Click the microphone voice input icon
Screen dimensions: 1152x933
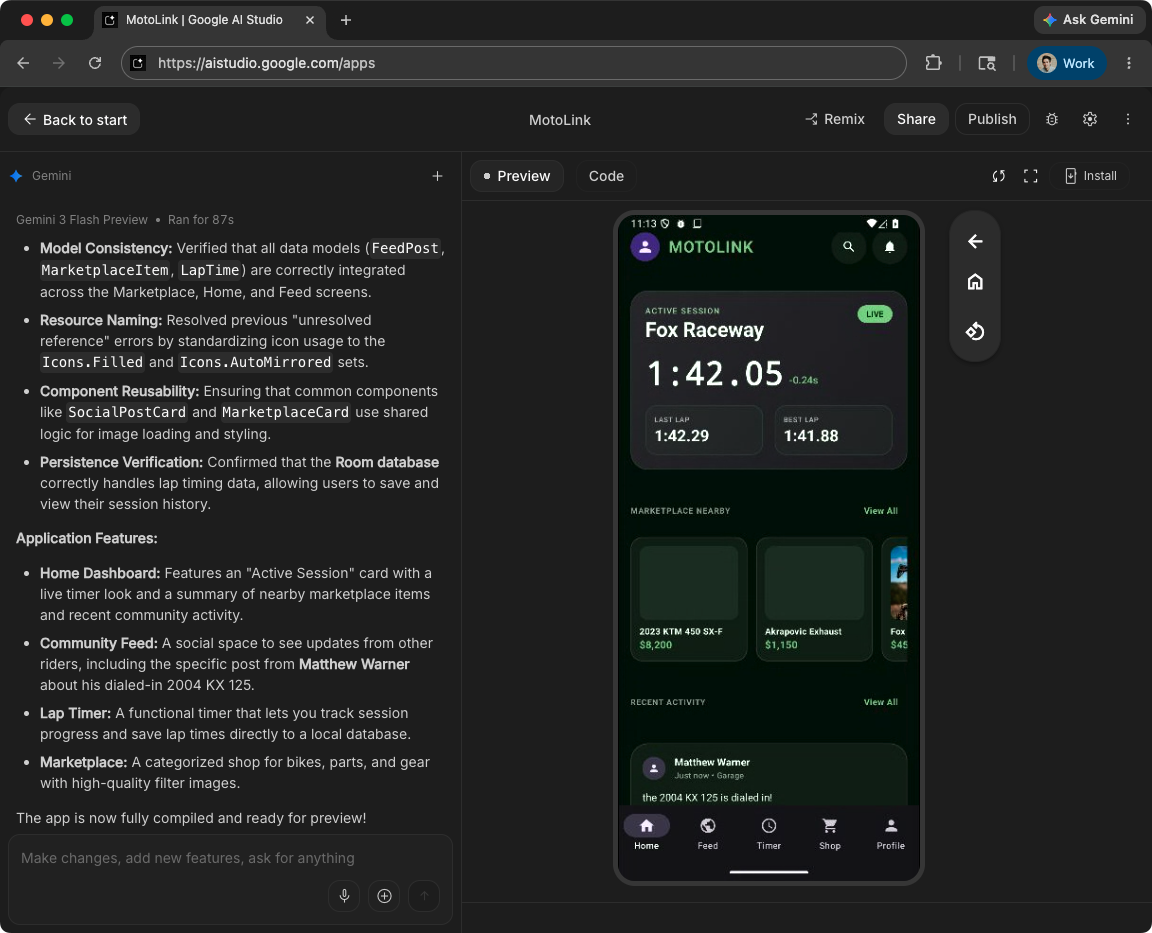pyautogui.click(x=344, y=896)
